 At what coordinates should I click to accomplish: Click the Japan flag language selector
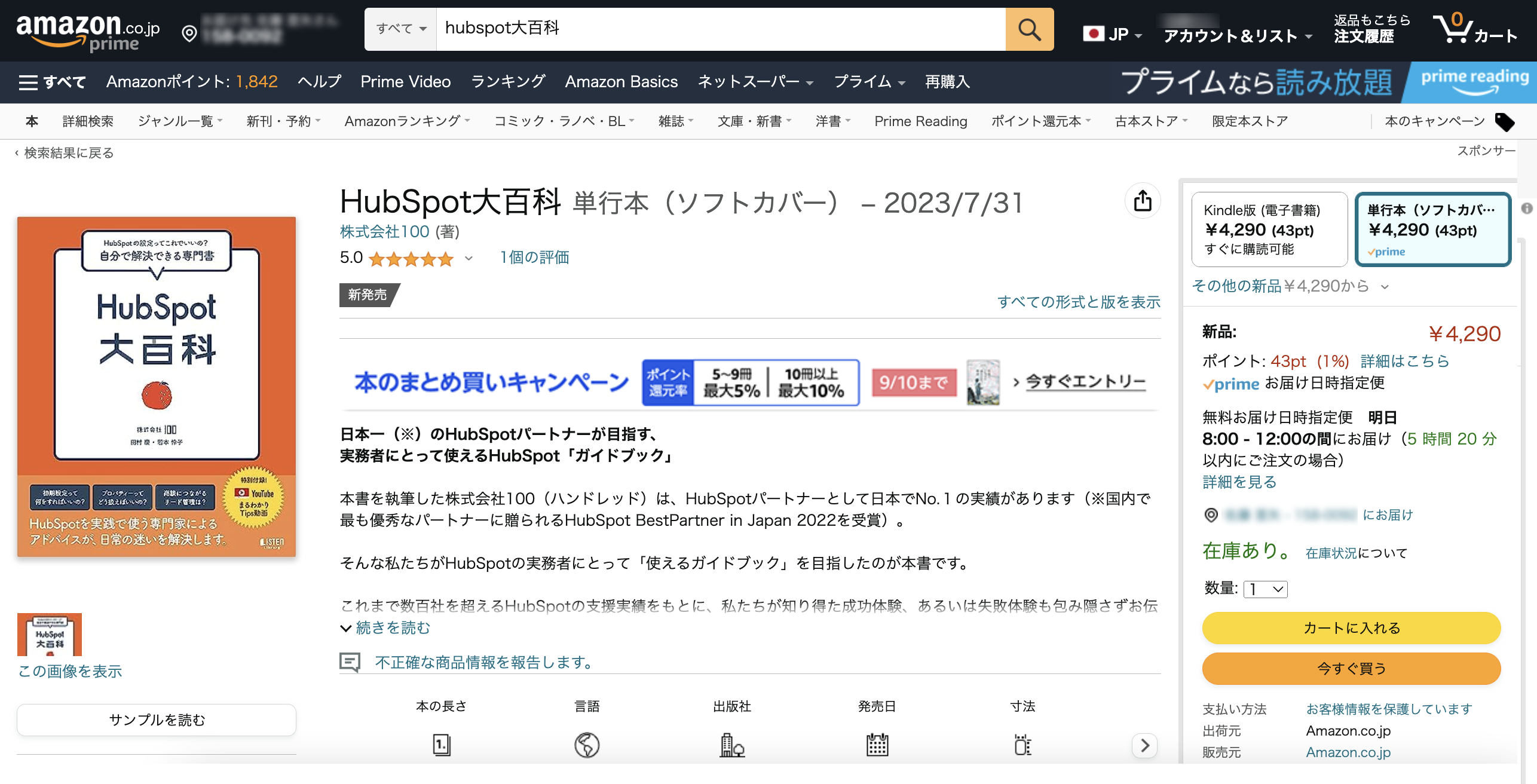[1112, 35]
